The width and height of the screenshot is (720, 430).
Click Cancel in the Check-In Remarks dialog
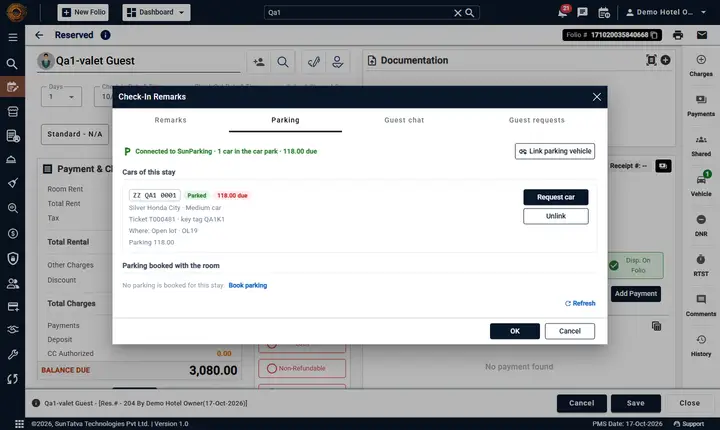(569, 331)
